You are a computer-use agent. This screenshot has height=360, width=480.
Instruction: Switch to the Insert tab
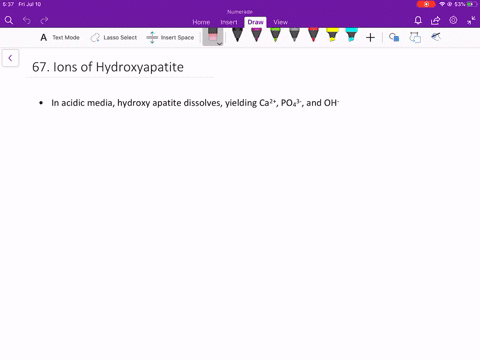tap(229, 22)
